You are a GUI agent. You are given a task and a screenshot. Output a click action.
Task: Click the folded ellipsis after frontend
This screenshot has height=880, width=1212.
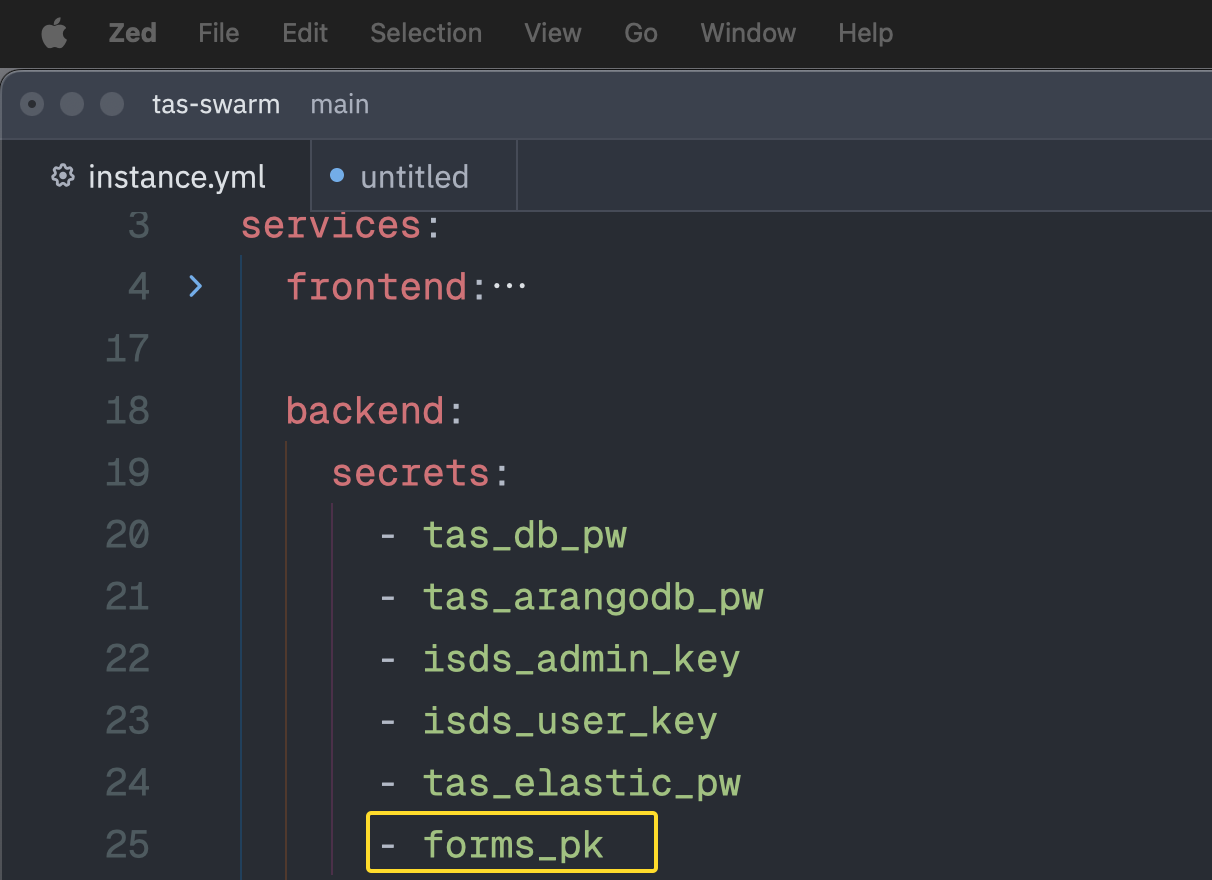pyautogui.click(x=510, y=287)
